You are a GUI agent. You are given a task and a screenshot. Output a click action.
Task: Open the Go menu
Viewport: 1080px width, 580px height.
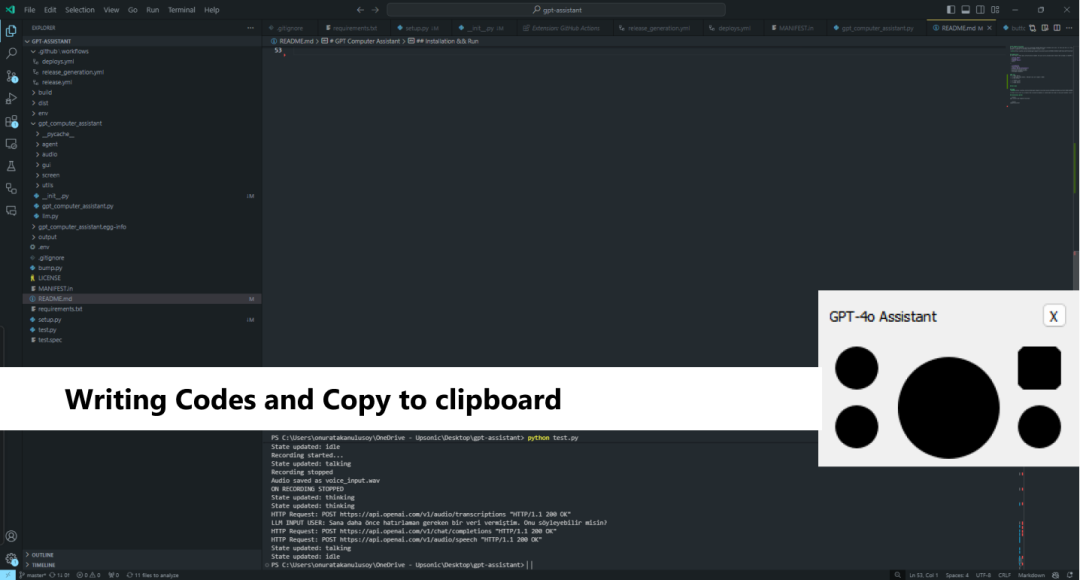click(132, 10)
